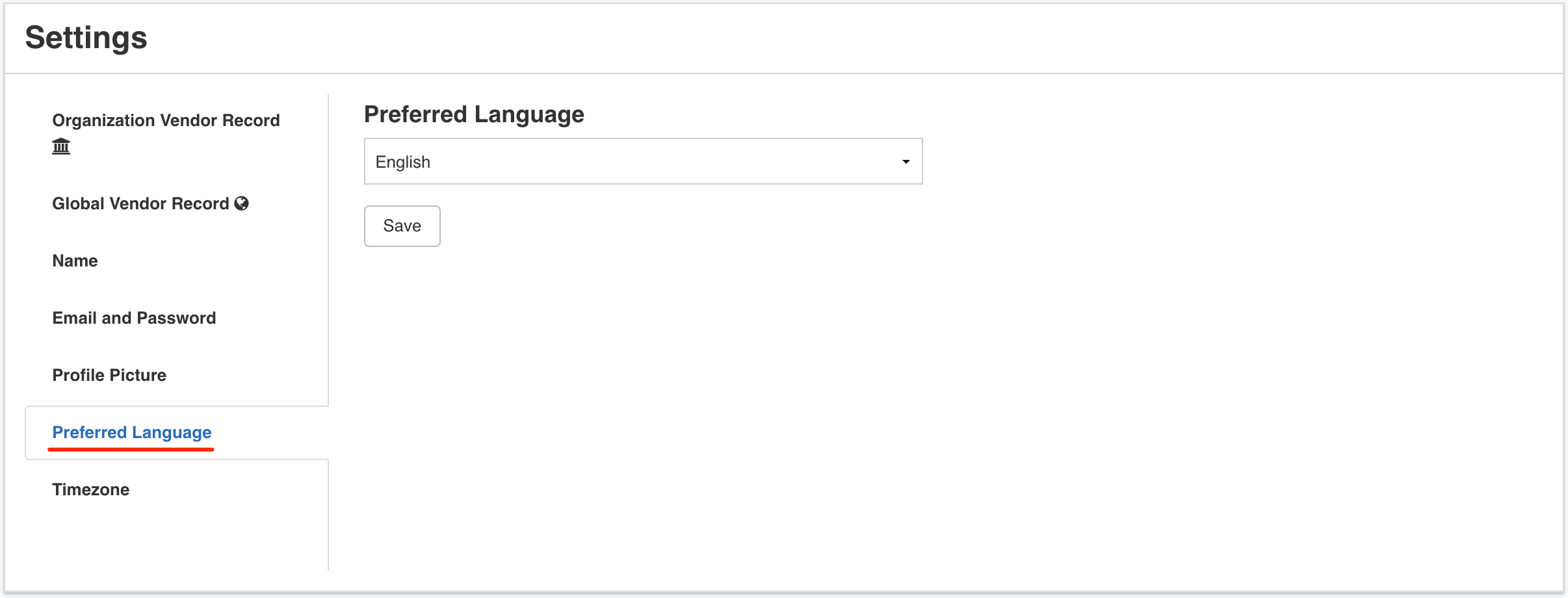Viewport: 1568px width, 598px height.
Task: Open Email and Password settings
Action: point(134,318)
